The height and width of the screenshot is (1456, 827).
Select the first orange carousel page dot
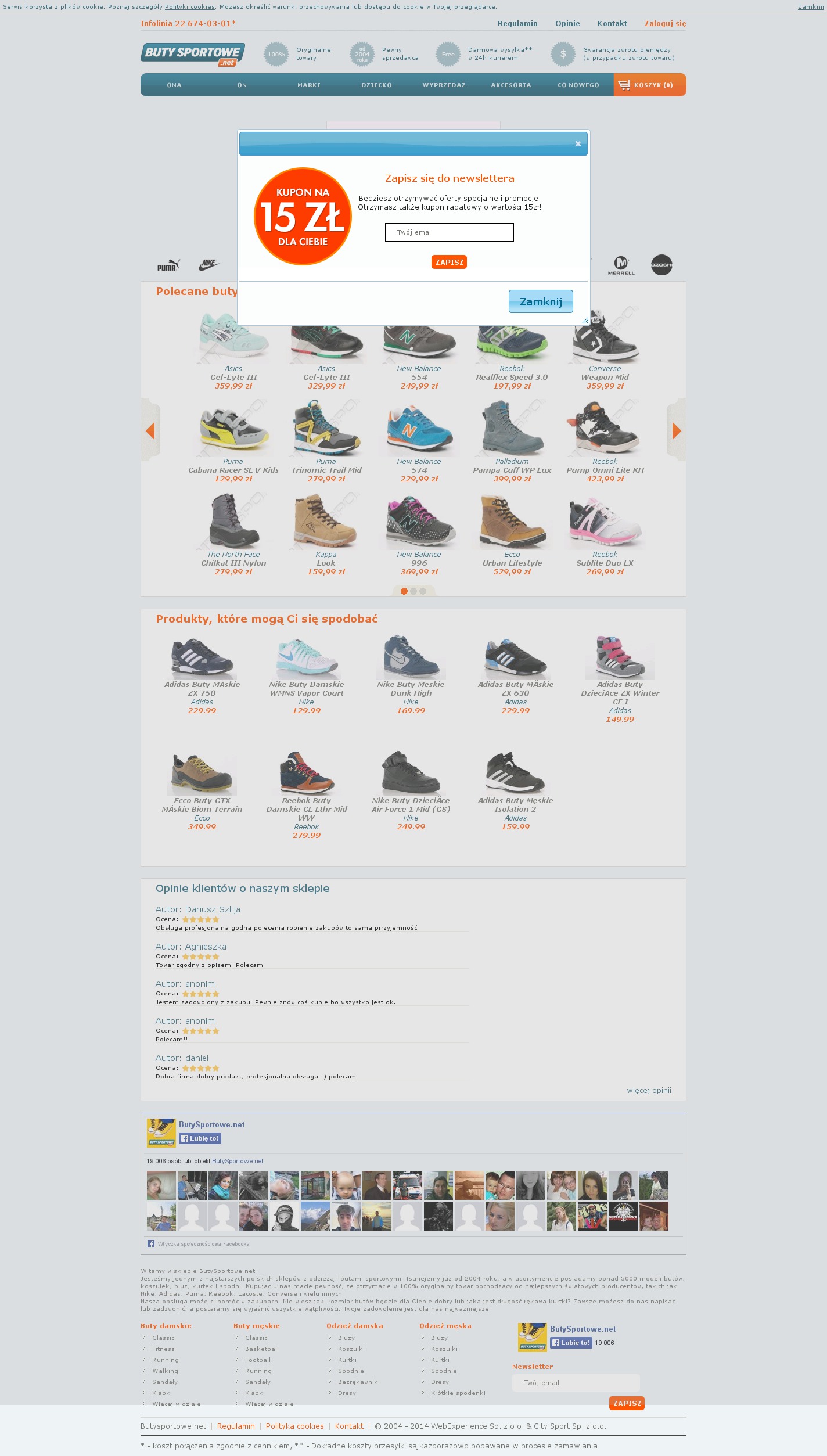click(x=404, y=591)
